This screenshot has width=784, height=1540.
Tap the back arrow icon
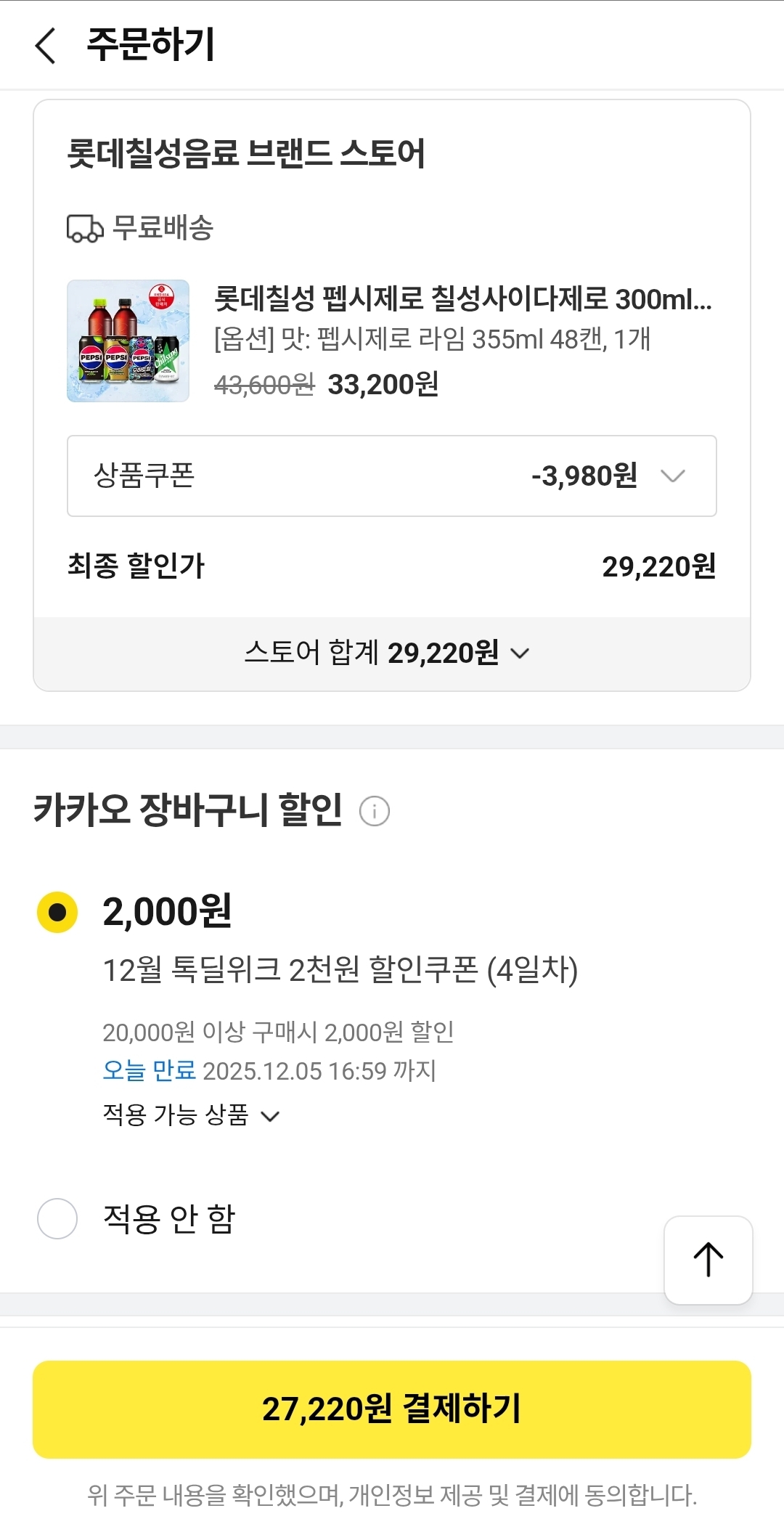46,46
